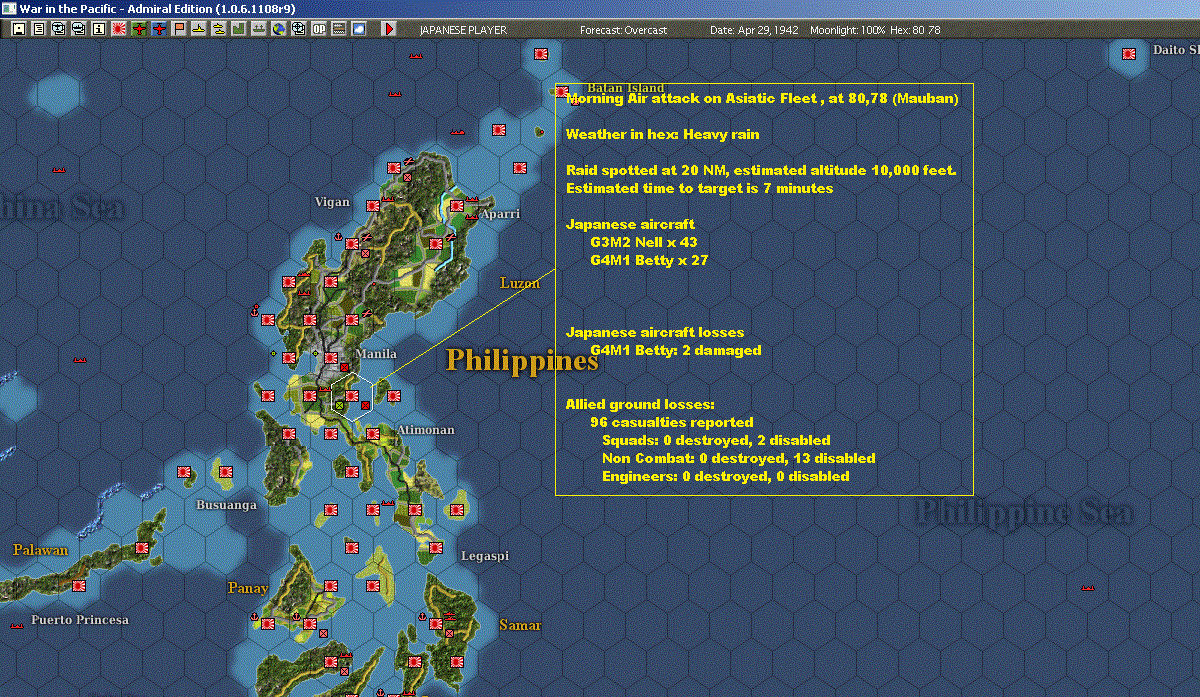Click the orange flag toolbar icon

pyautogui.click(x=179, y=30)
